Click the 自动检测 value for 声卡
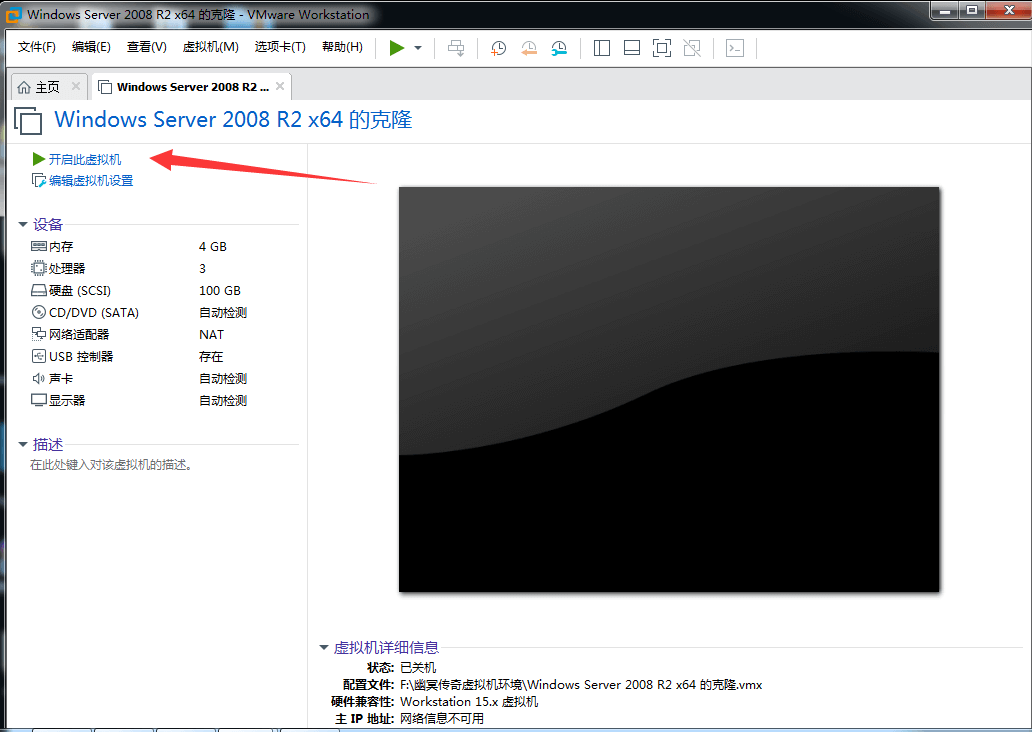This screenshot has width=1032, height=732. [x=223, y=379]
